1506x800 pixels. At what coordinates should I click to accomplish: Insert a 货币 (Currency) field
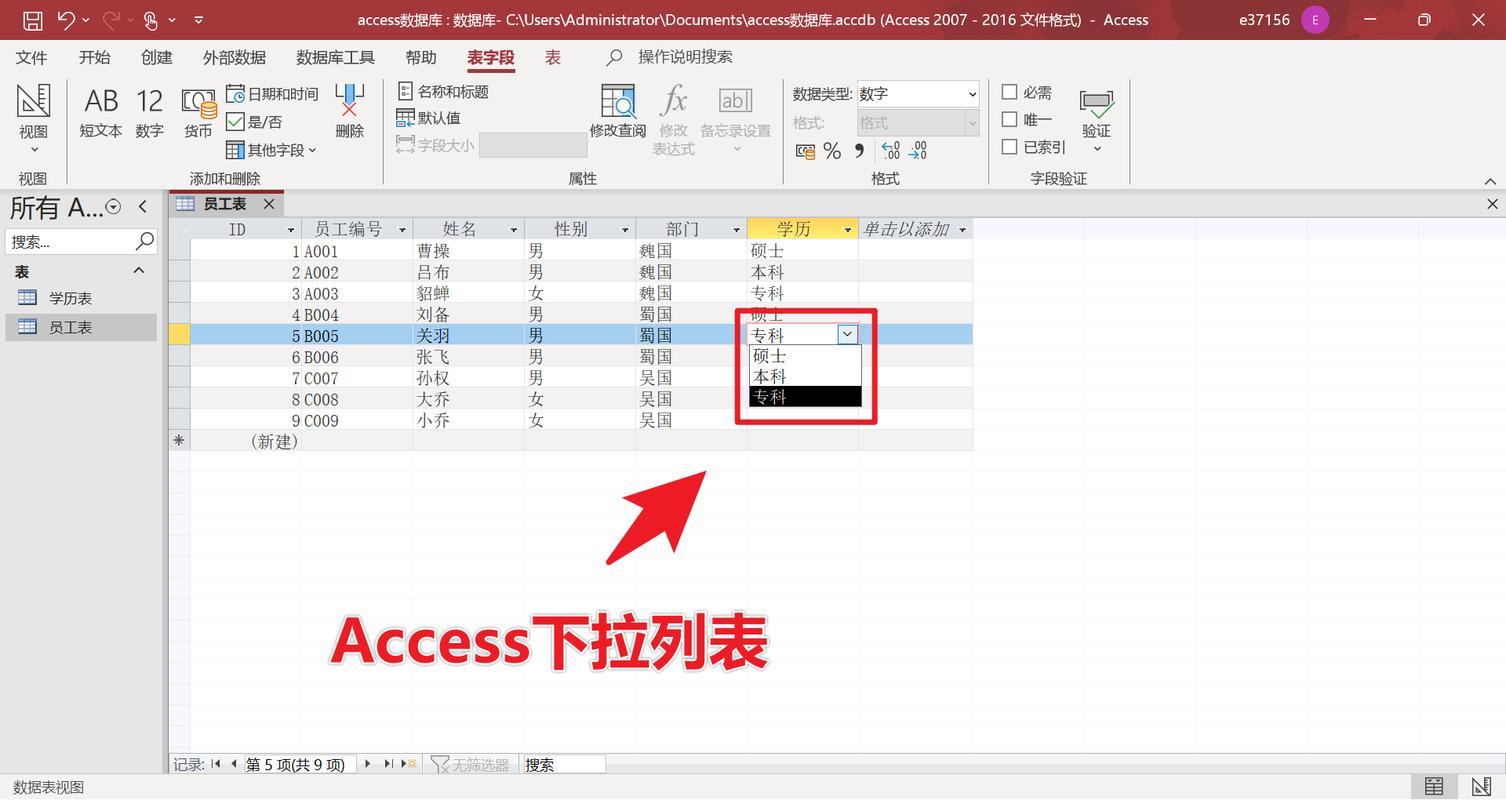(x=197, y=112)
